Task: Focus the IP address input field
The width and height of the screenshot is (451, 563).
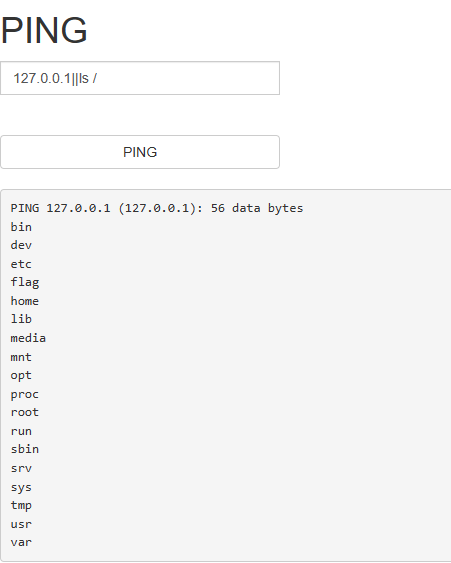Action: tap(140, 78)
